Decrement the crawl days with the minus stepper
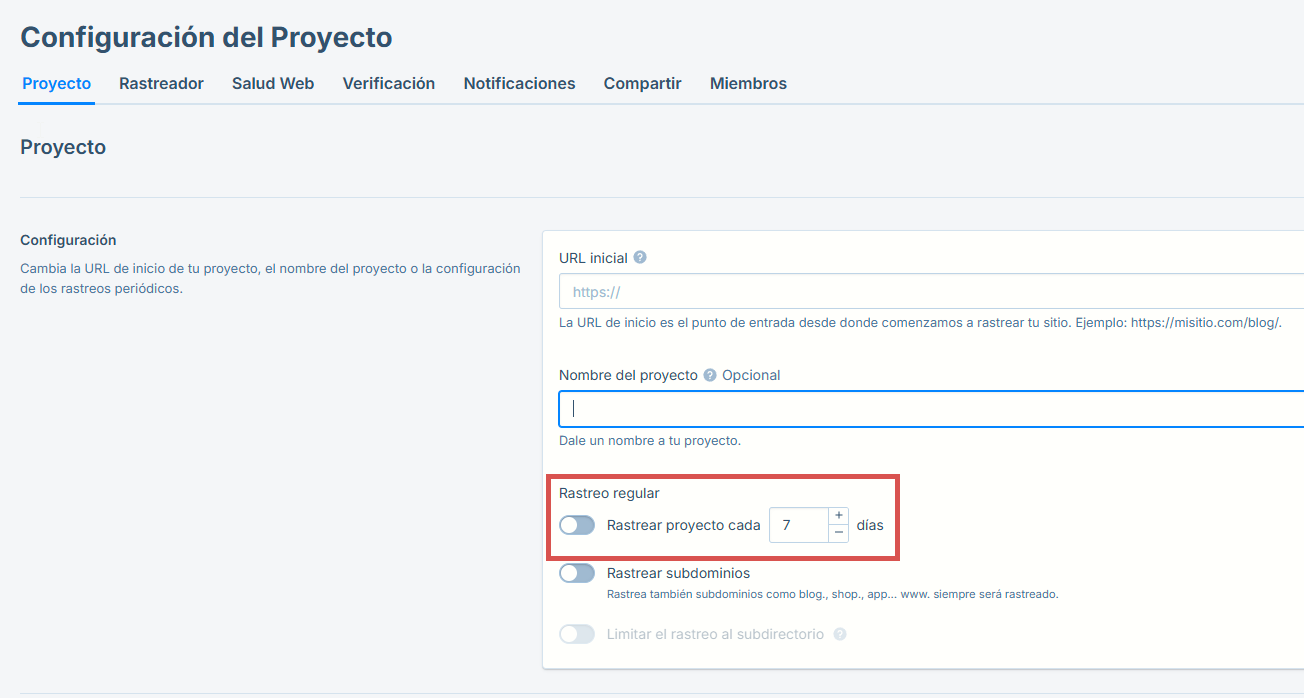This screenshot has height=698, width=1304. [838, 532]
